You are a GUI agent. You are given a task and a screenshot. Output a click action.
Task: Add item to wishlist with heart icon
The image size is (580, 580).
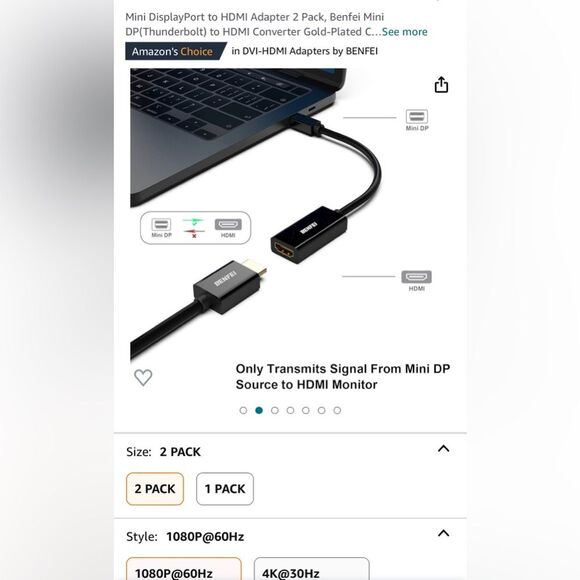143,377
